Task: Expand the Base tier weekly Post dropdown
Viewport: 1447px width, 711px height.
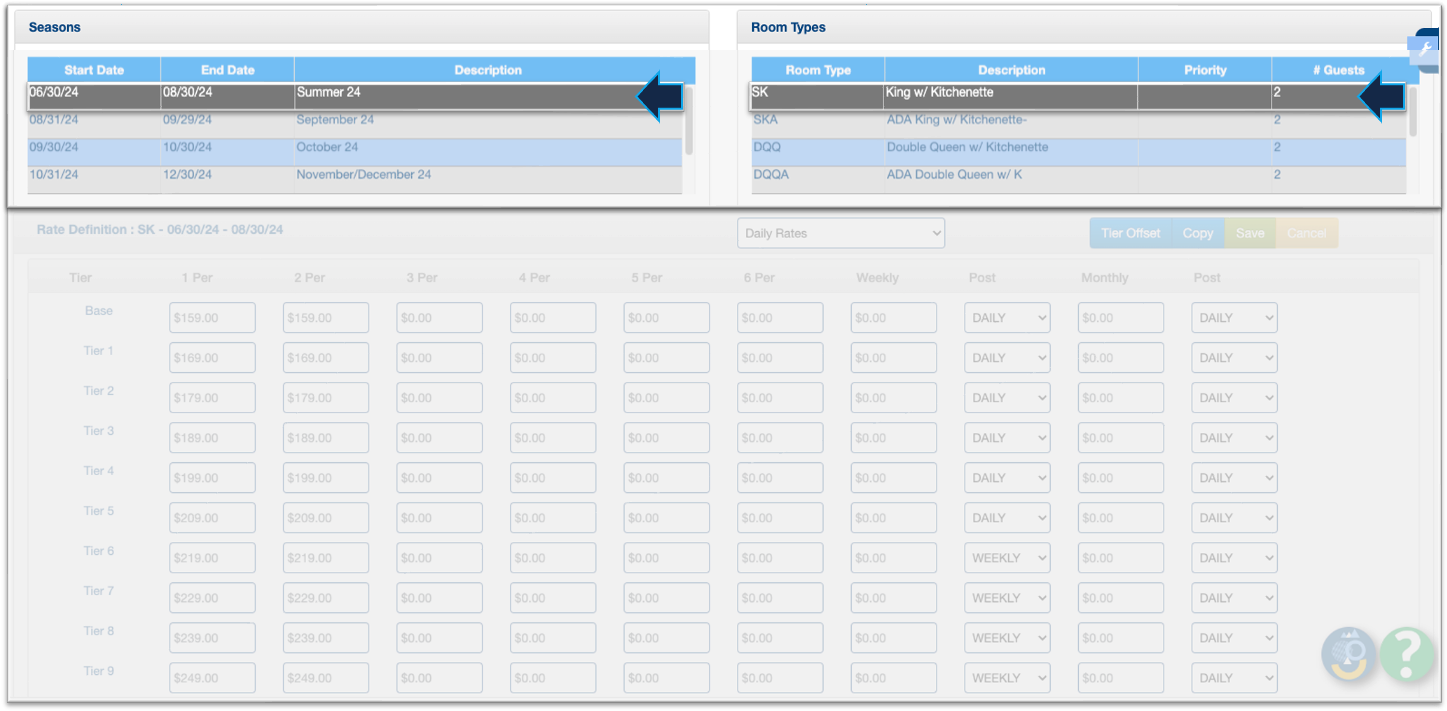Action: click(1007, 318)
